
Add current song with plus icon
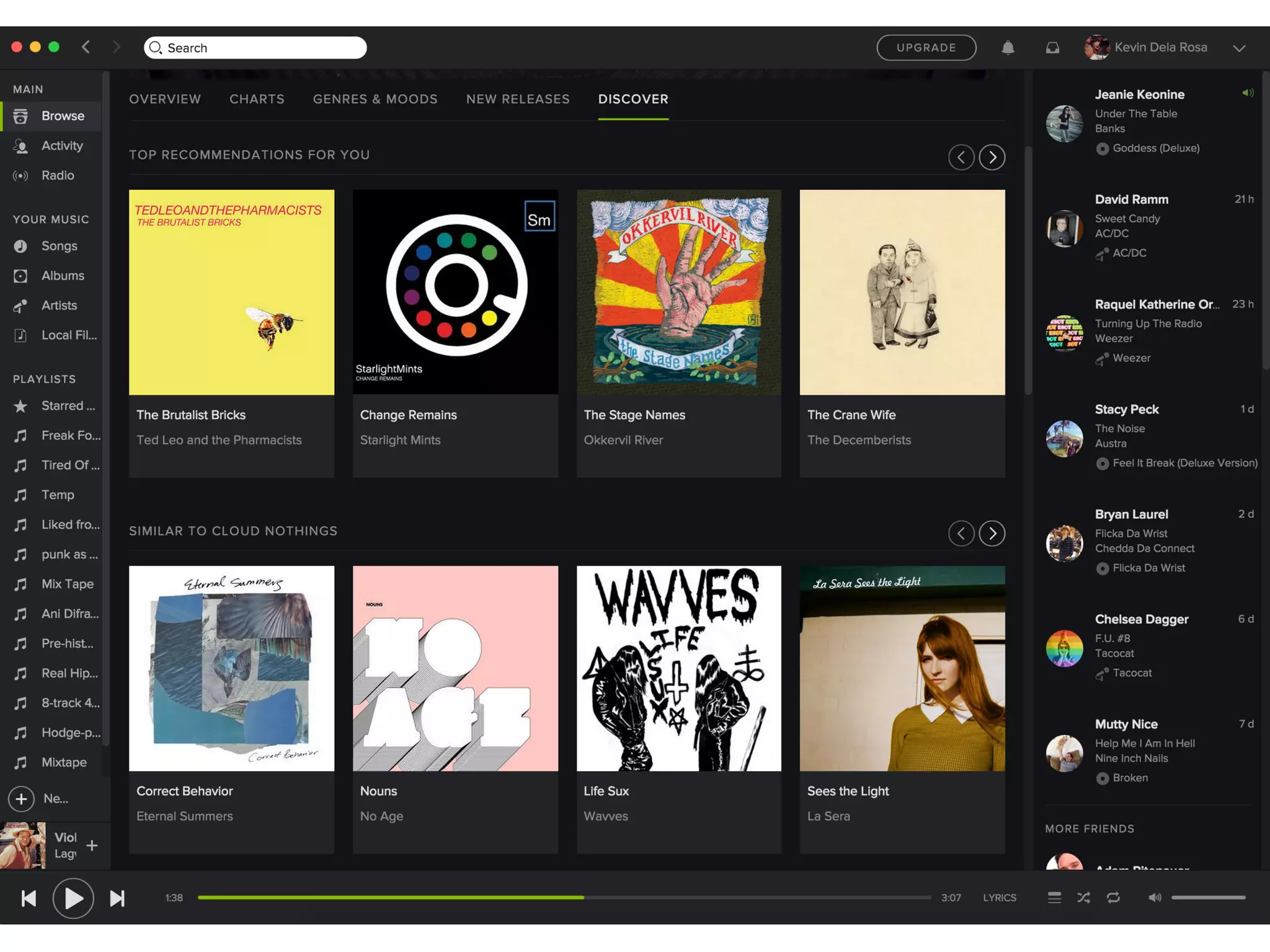pos(92,845)
